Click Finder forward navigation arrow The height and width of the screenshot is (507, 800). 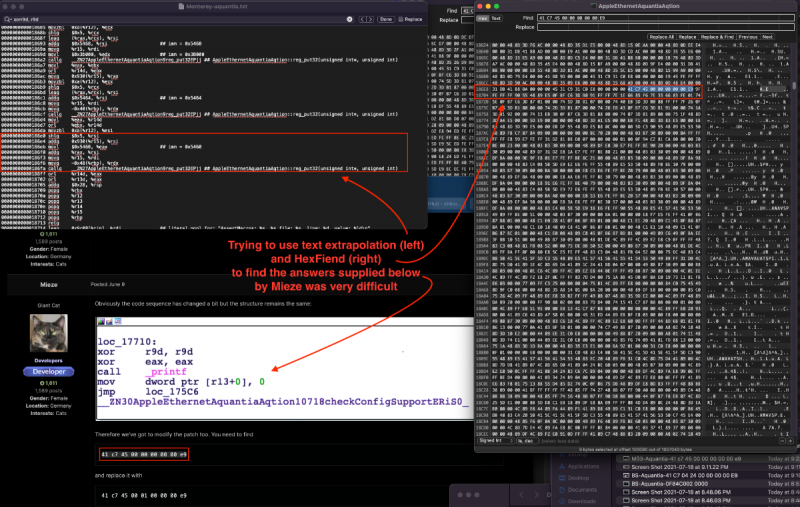pos(536,495)
